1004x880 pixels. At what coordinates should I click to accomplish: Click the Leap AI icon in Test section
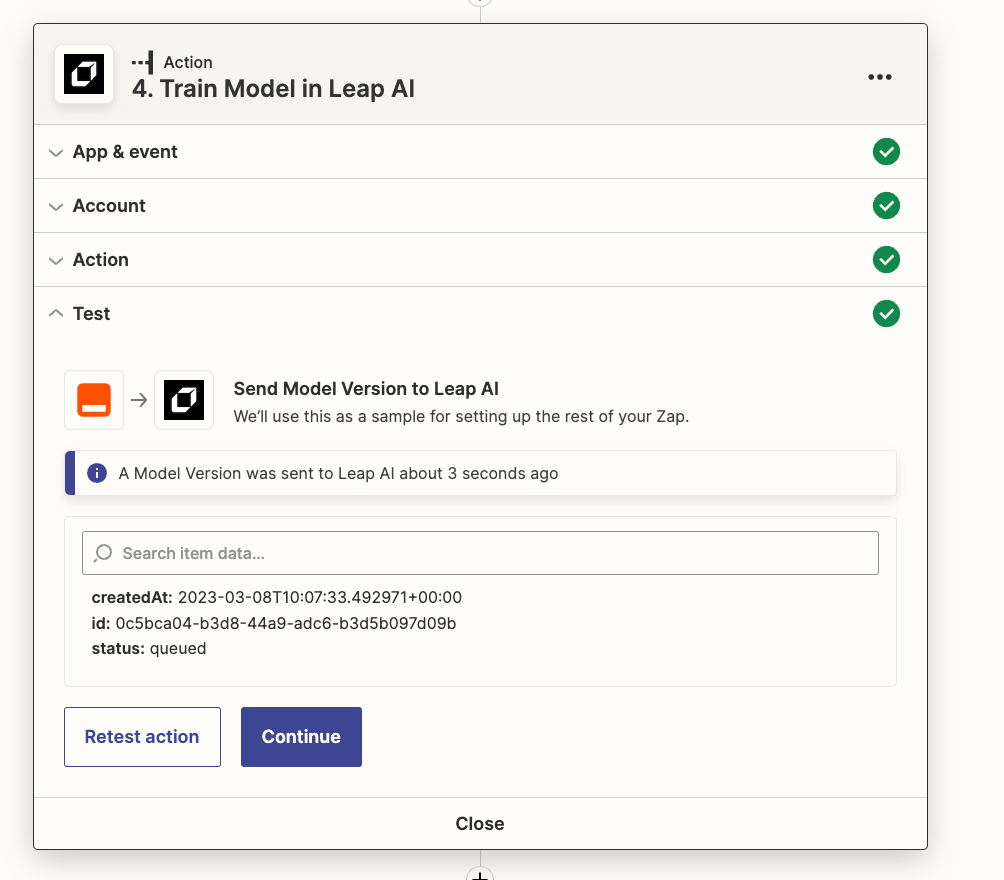click(184, 400)
